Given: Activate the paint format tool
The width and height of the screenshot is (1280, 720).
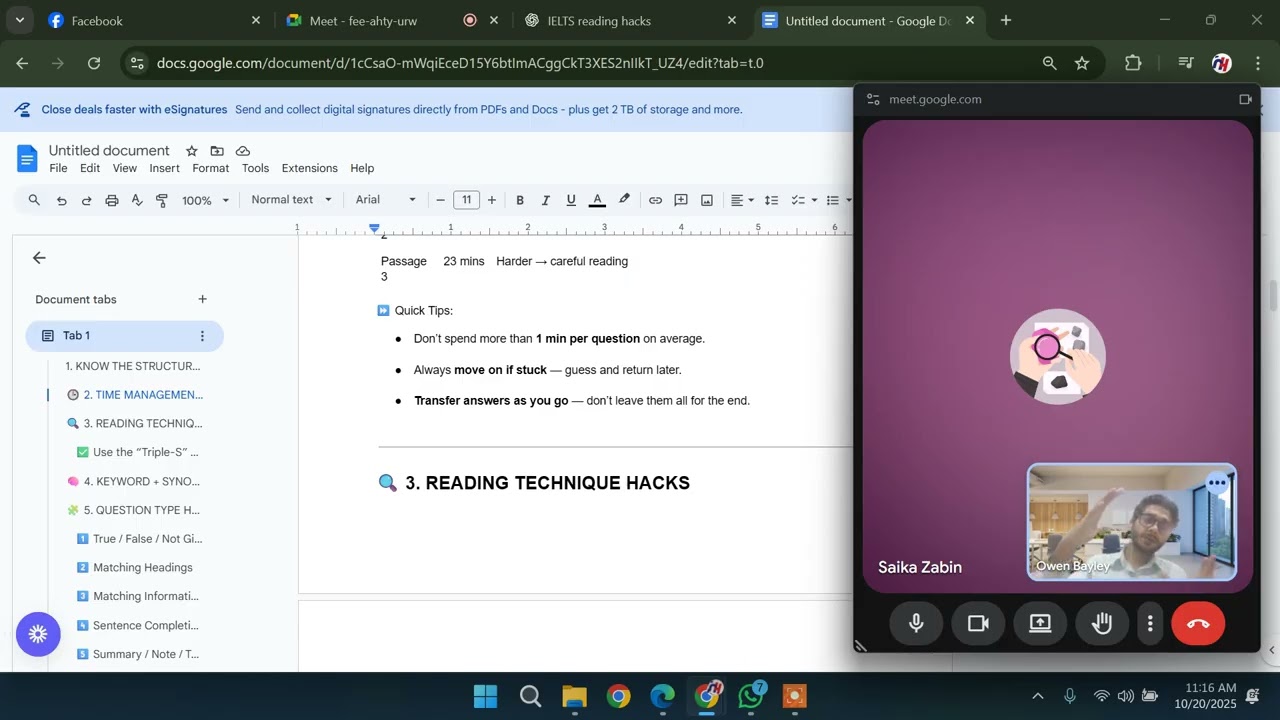Looking at the screenshot, I should click(162, 200).
